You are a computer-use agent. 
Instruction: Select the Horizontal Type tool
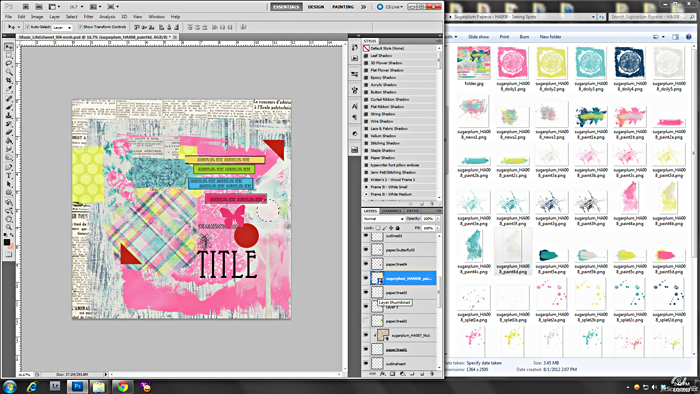pos(8,176)
